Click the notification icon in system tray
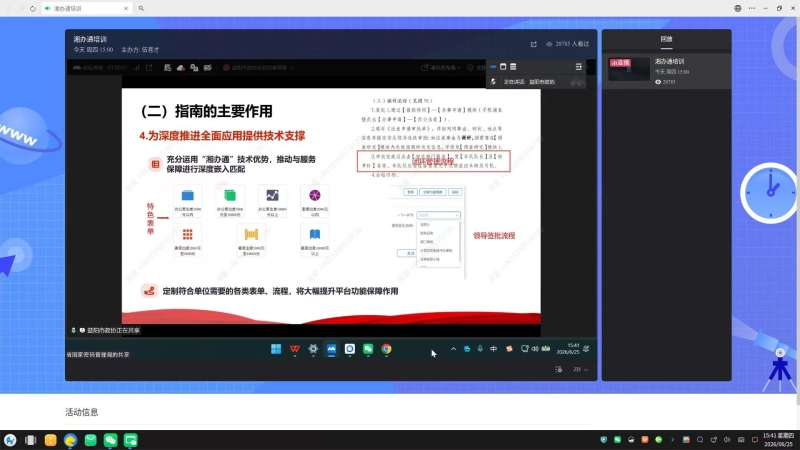 point(755,439)
